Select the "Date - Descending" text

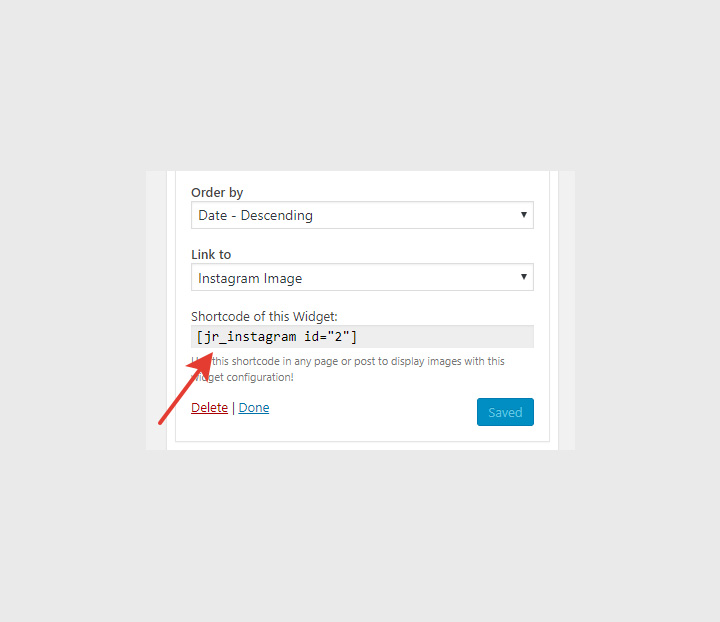click(255, 215)
